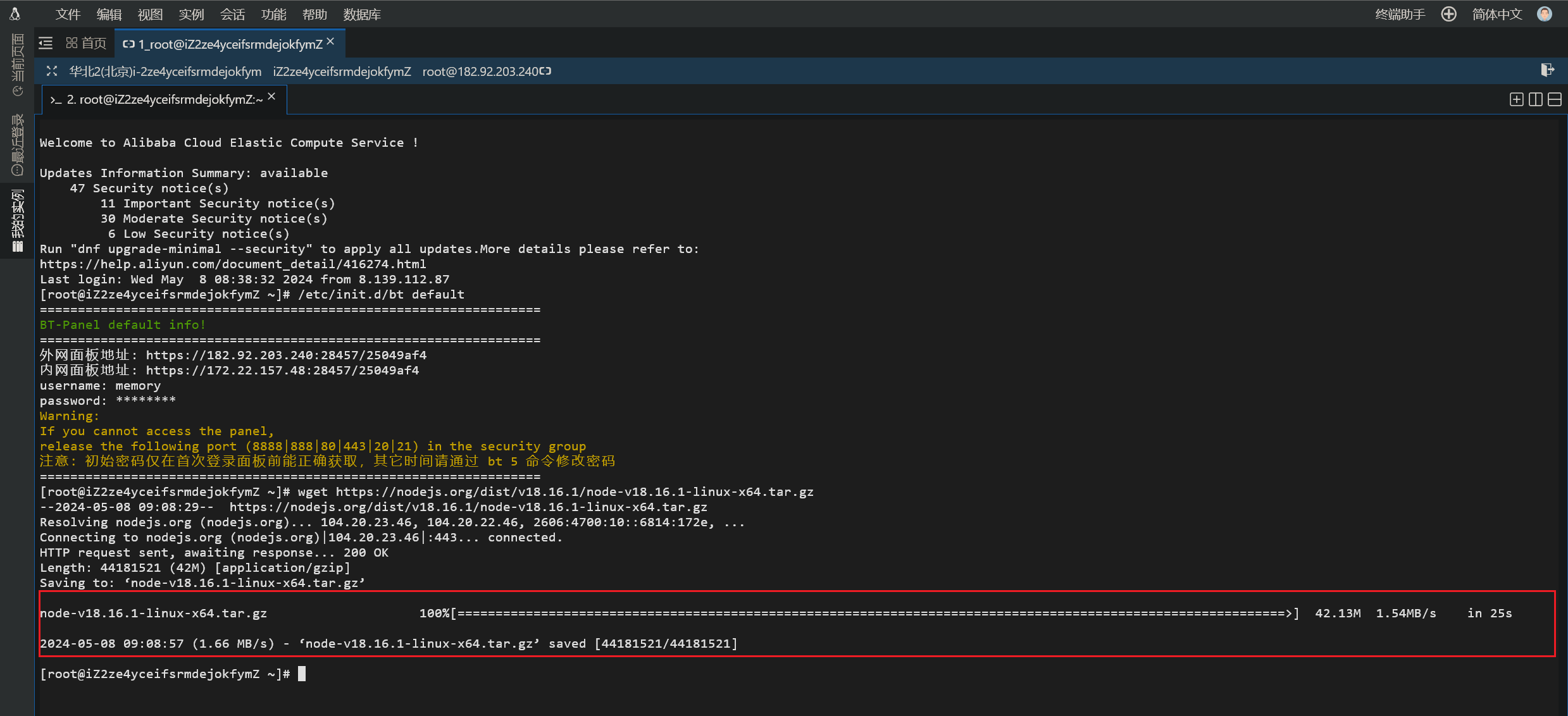The height and width of the screenshot is (716, 1568).
Task: Click the '6 Low Security notice(s)' line
Action: 199,234
